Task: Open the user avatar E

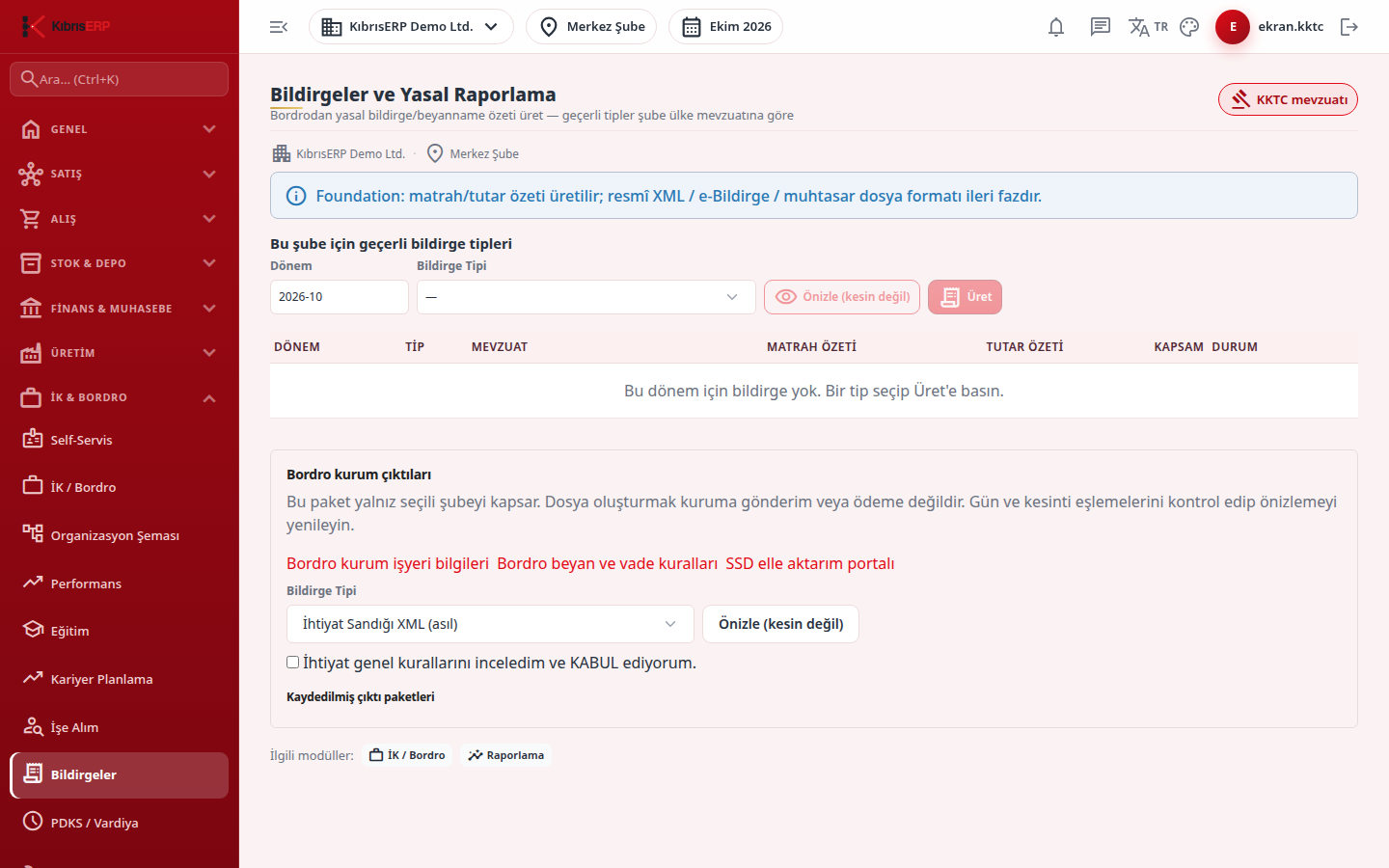Action: 1233,27
